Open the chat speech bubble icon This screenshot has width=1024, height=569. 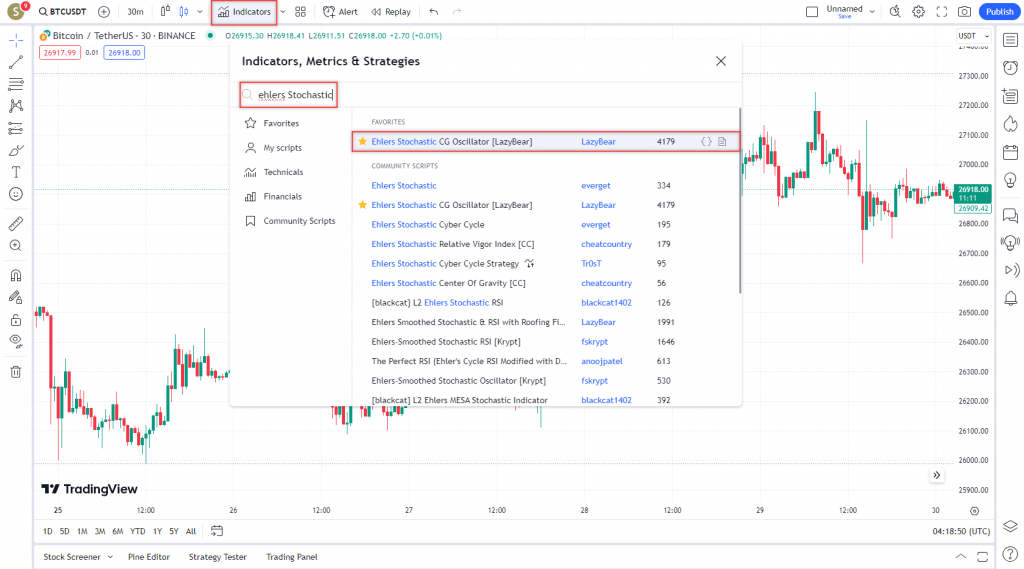click(1010, 215)
